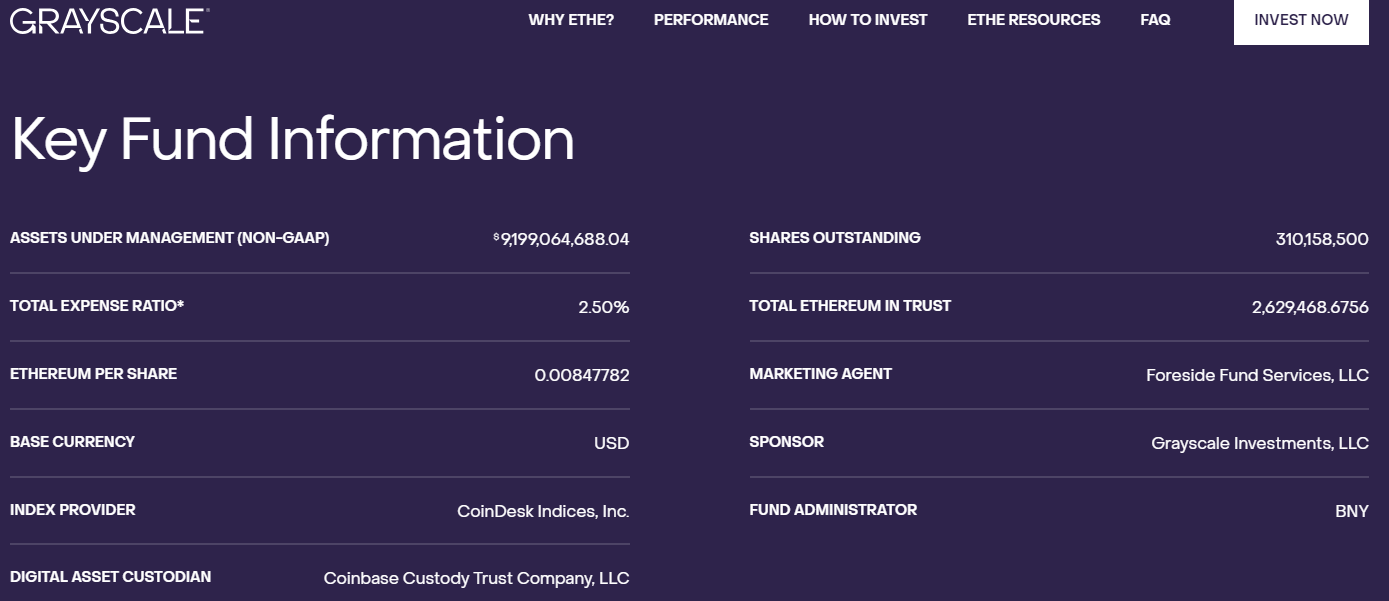
Task: Open the ETHE RESOURCES section
Action: 1033,19
